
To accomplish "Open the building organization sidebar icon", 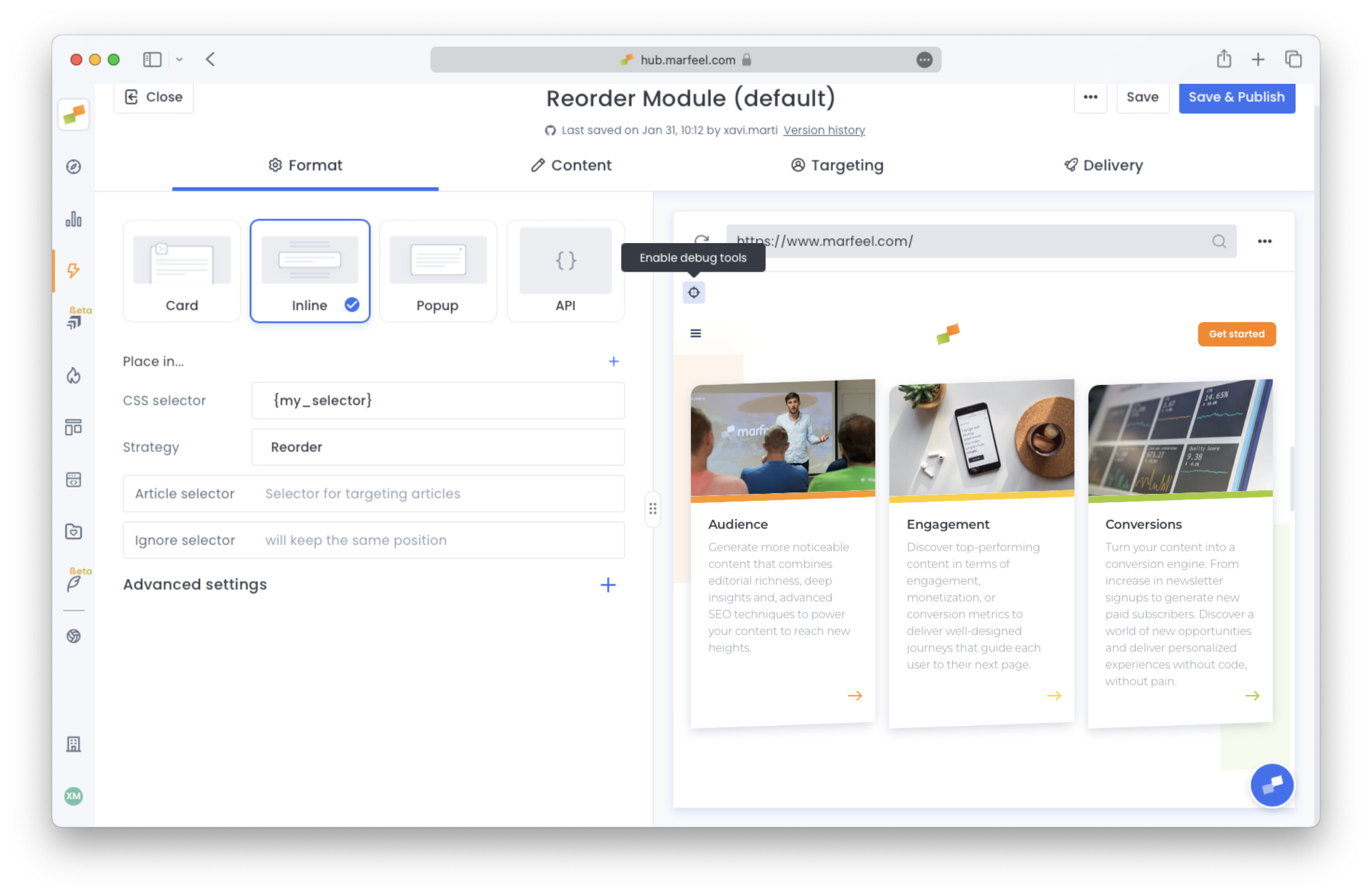I will coord(73,744).
